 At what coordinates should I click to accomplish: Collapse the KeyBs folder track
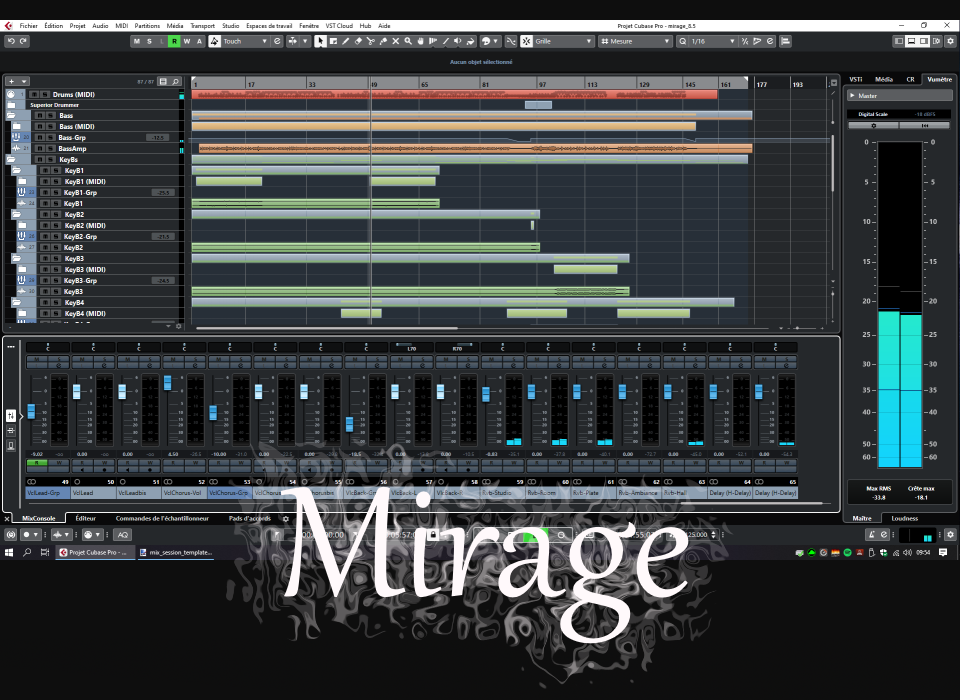[11, 159]
